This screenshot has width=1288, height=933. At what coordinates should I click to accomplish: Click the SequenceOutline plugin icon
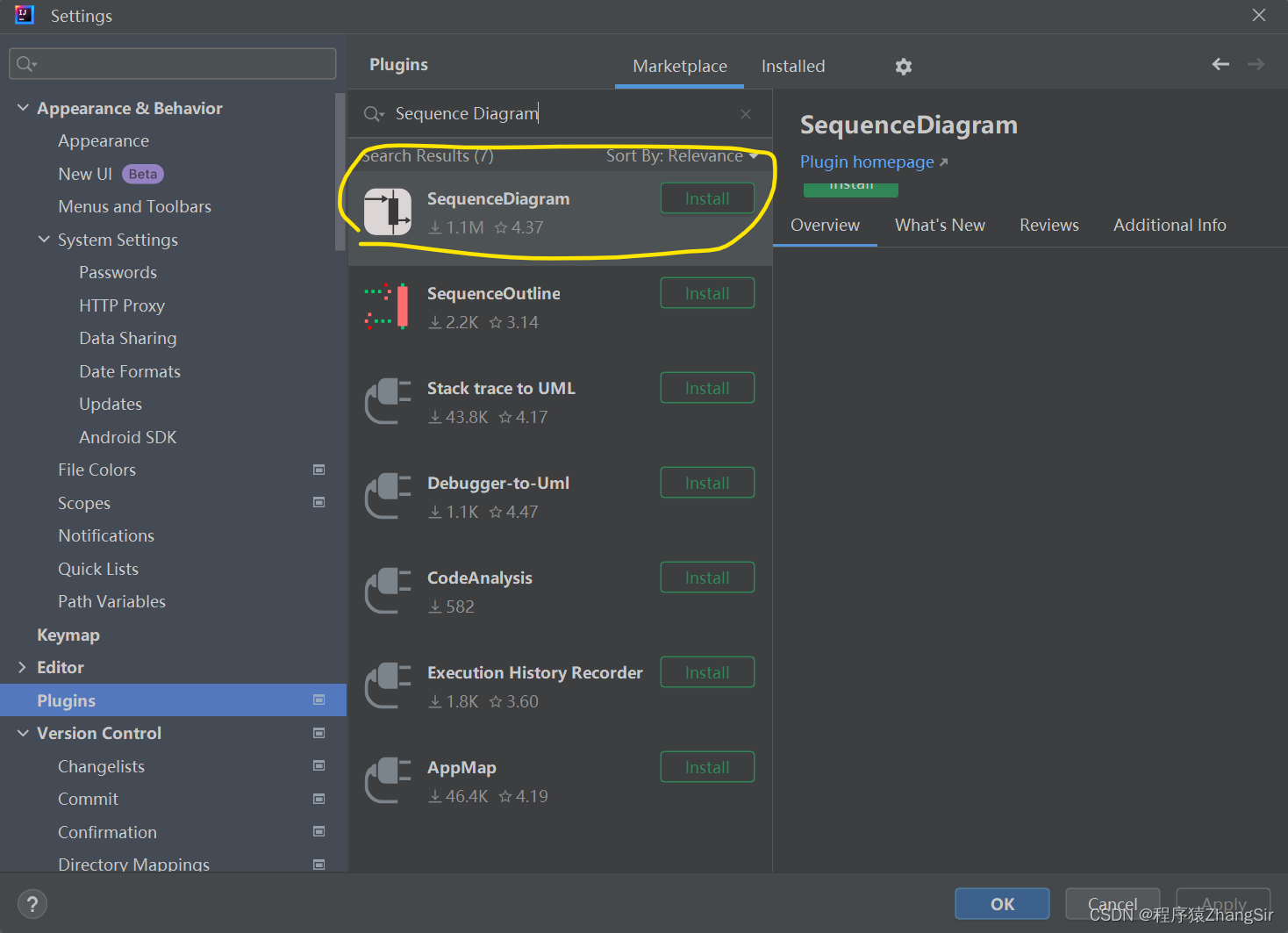coord(388,306)
